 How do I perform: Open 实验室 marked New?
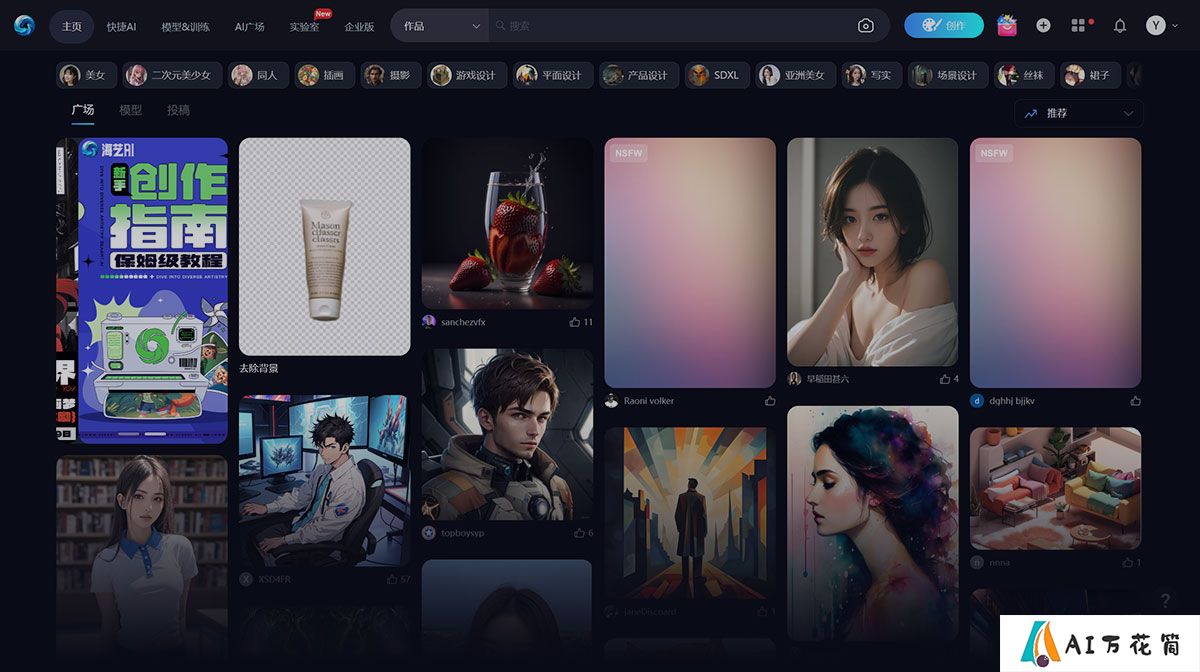pyautogui.click(x=304, y=27)
